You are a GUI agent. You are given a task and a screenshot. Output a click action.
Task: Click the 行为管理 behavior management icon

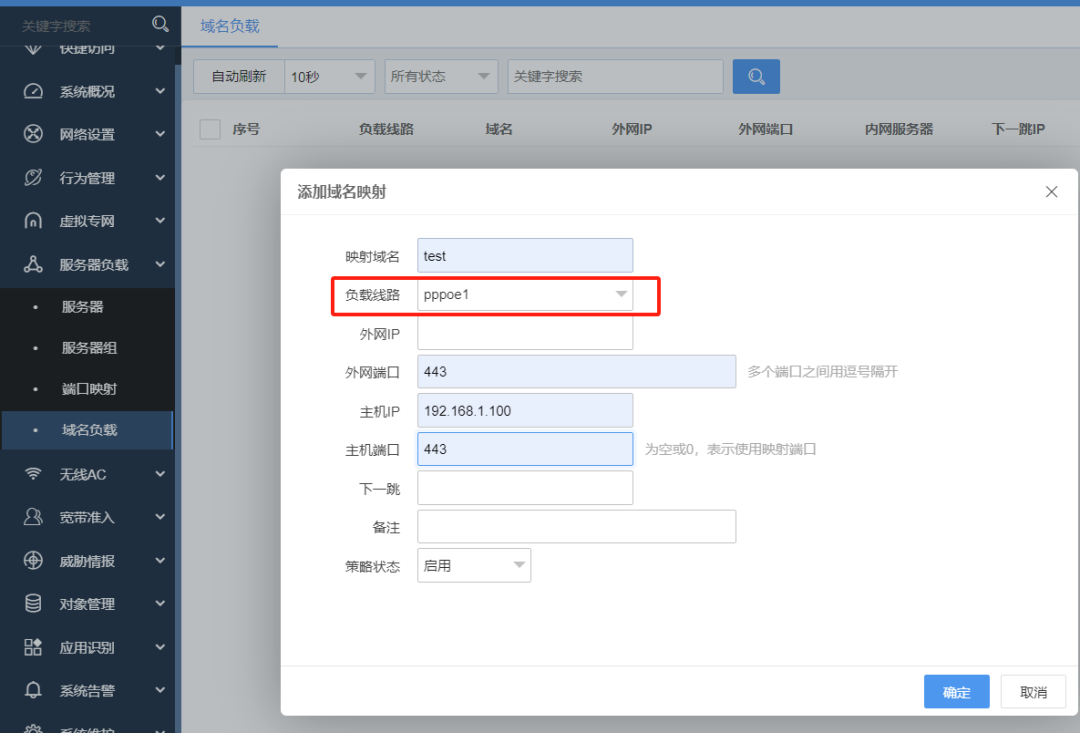[24, 177]
